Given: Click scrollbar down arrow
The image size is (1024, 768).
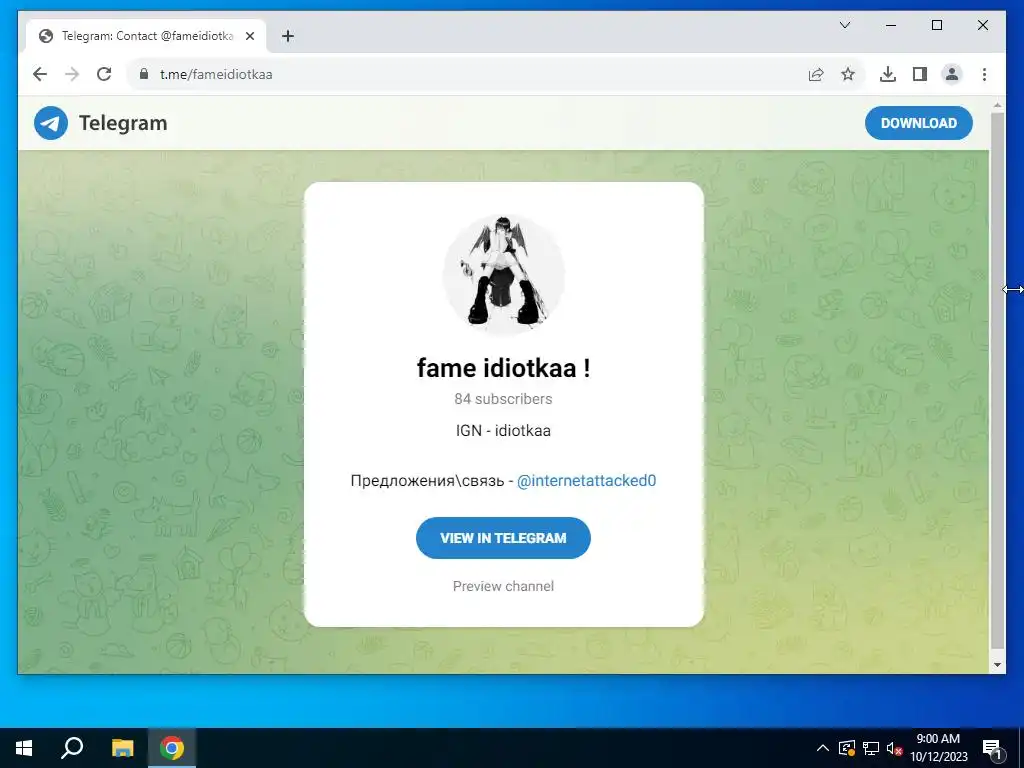Looking at the screenshot, I should pyautogui.click(x=997, y=665).
